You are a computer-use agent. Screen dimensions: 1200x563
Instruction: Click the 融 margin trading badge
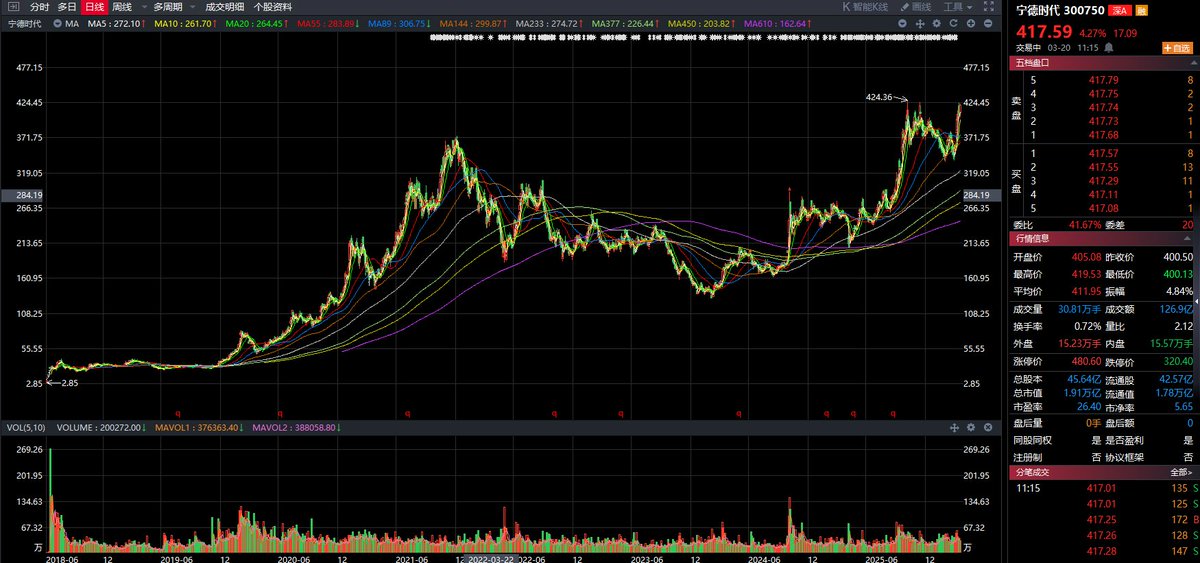[x=1141, y=9]
